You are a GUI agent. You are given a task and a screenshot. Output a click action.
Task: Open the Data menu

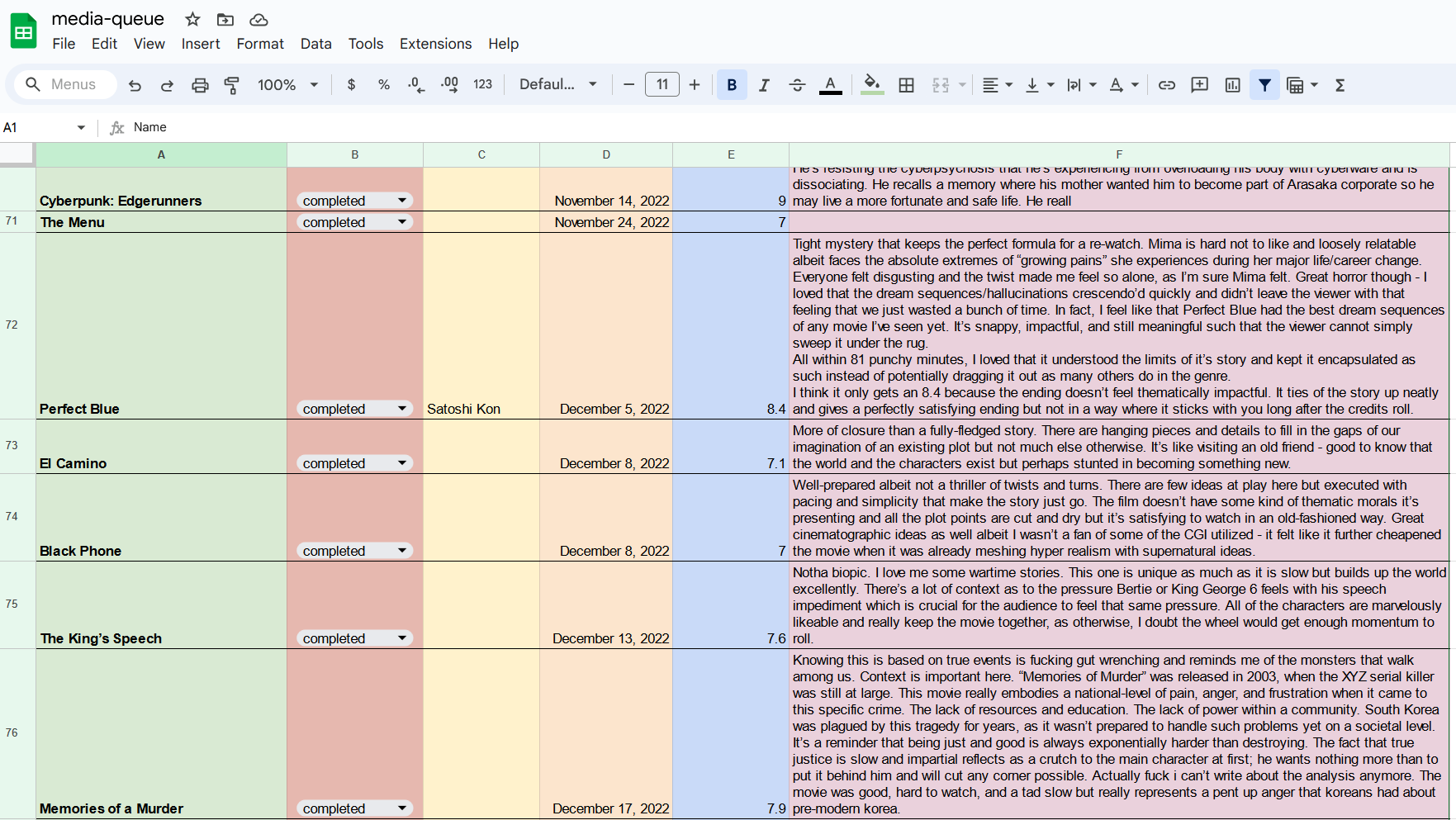click(x=315, y=44)
